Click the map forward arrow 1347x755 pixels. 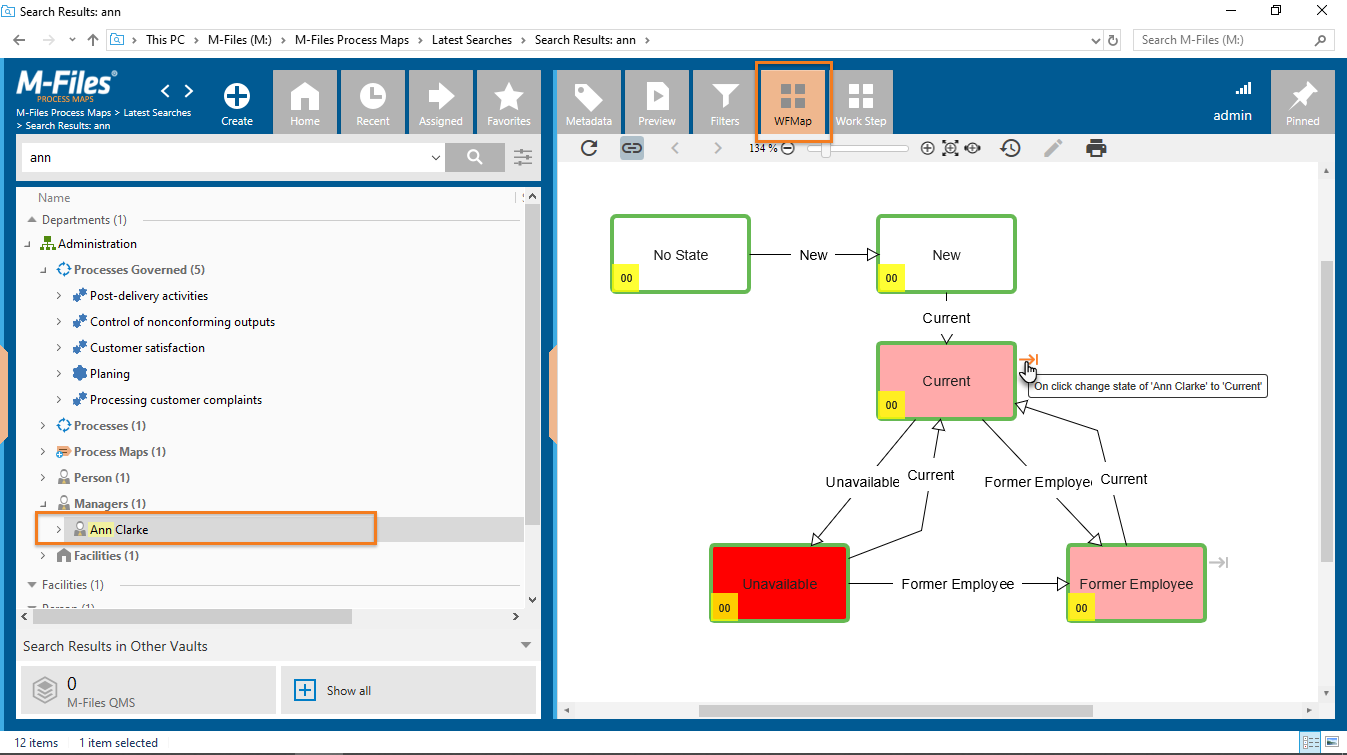click(x=717, y=148)
